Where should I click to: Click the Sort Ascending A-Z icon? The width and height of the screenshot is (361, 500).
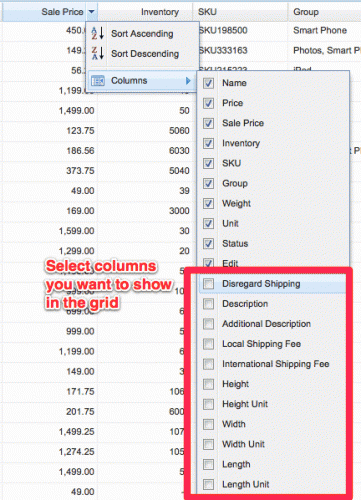(97, 33)
